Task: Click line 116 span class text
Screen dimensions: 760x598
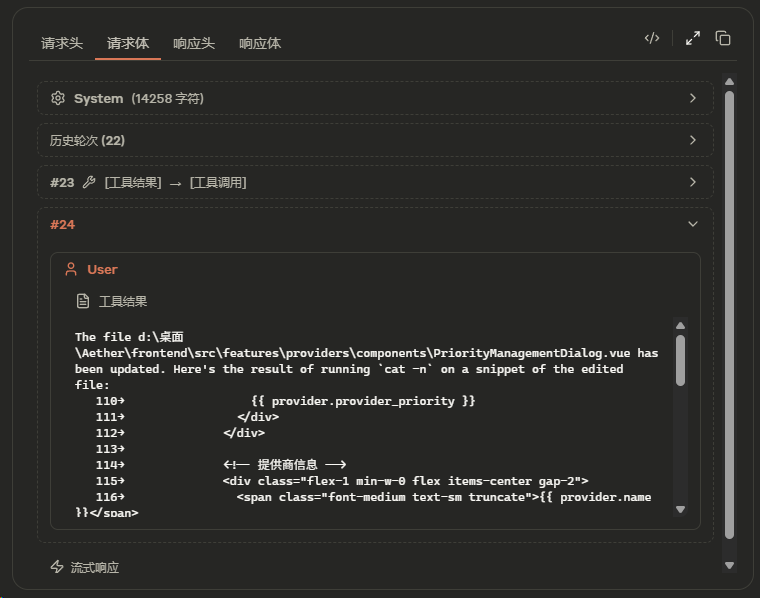Action: pyautogui.click(x=443, y=497)
